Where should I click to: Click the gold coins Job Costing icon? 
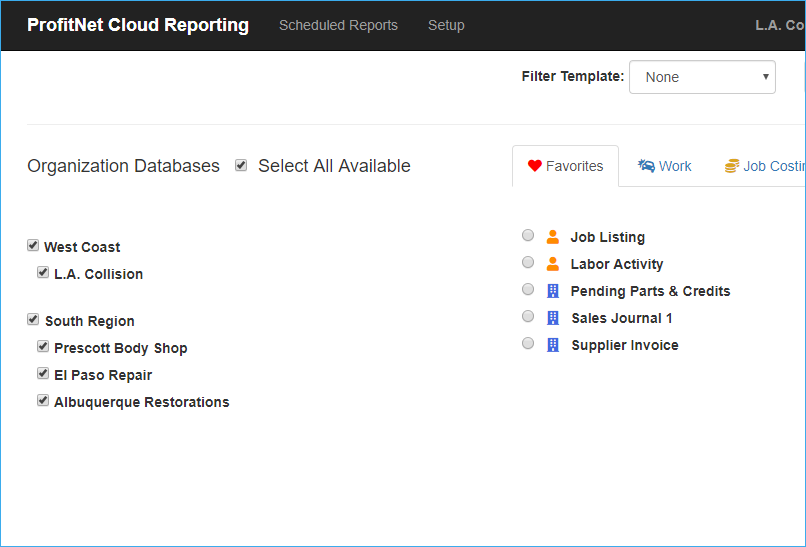pyautogui.click(x=732, y=166)
